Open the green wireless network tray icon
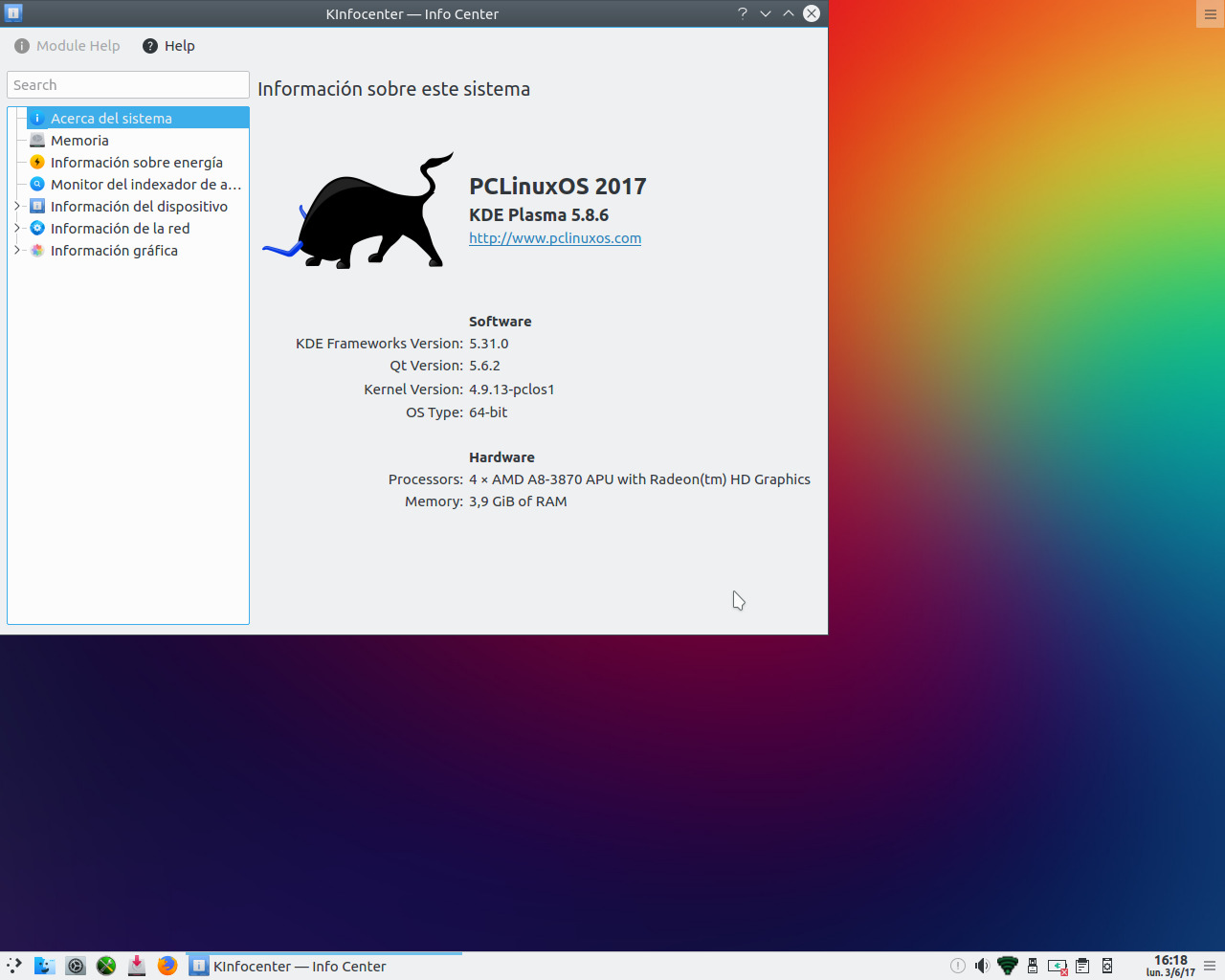1225x980 pixels. [x=1008, y=966]
